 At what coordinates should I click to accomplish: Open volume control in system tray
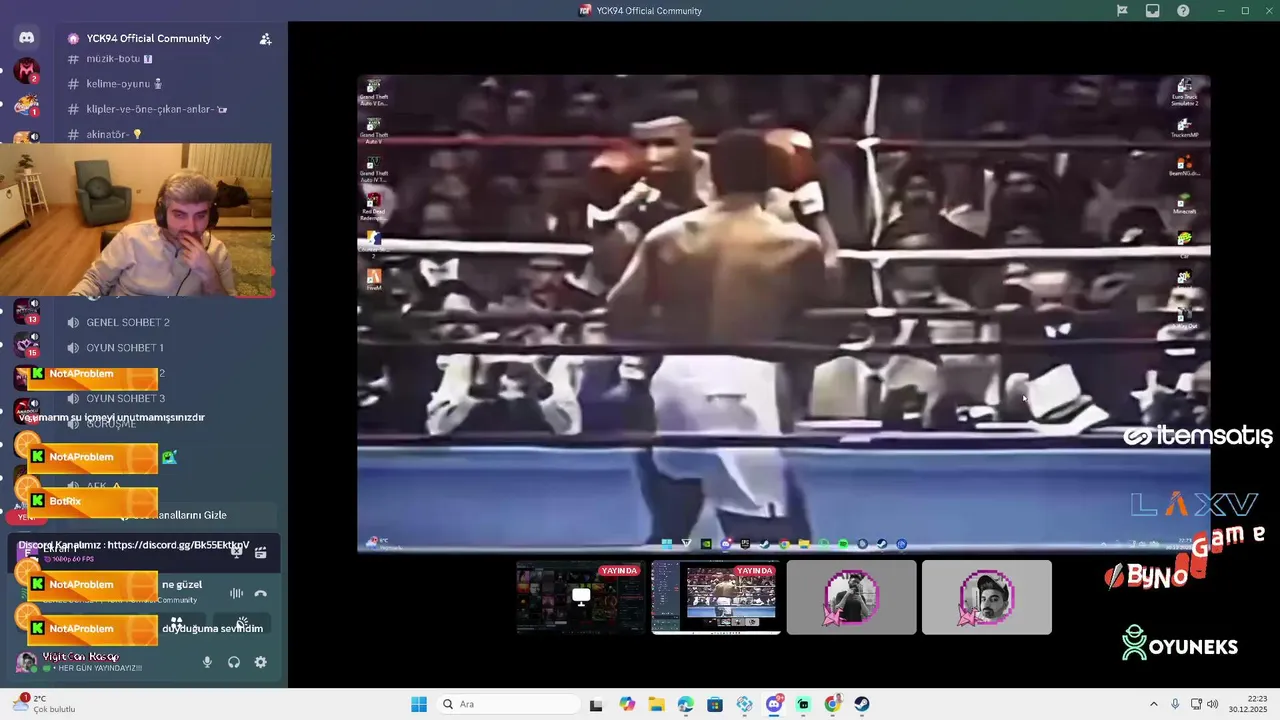1213,704
